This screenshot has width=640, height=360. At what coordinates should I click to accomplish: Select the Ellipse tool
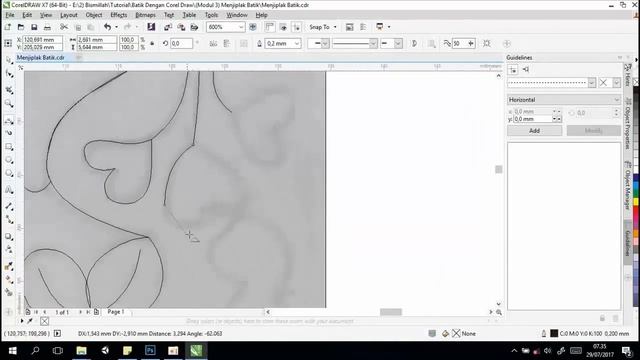click(9, 160)
